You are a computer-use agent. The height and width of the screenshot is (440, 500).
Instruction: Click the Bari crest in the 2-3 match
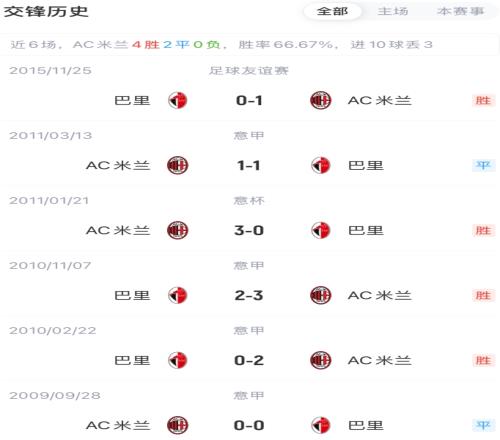click(178, 295)
